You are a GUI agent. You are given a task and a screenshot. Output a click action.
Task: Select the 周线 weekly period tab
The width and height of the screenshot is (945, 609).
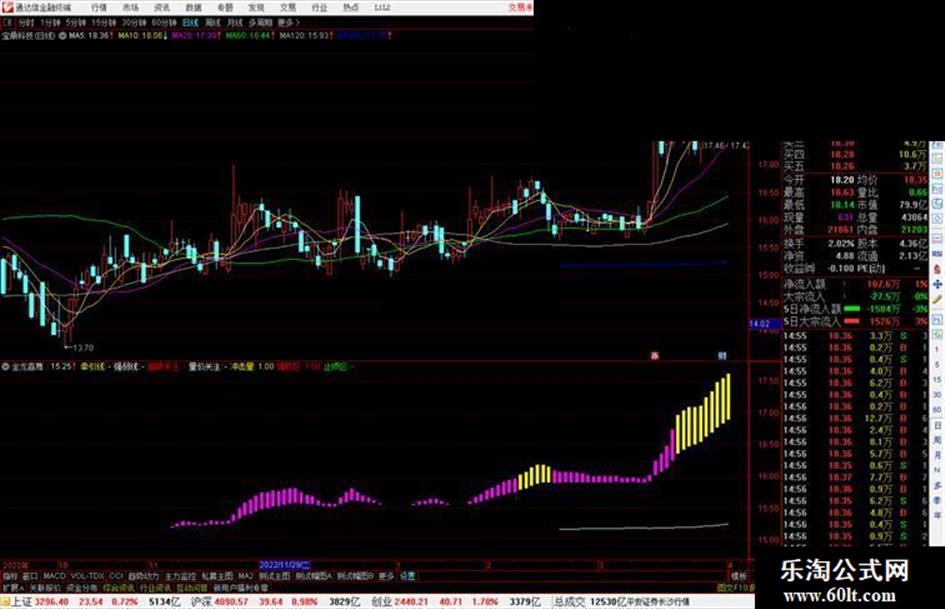[x=213, y=23]
